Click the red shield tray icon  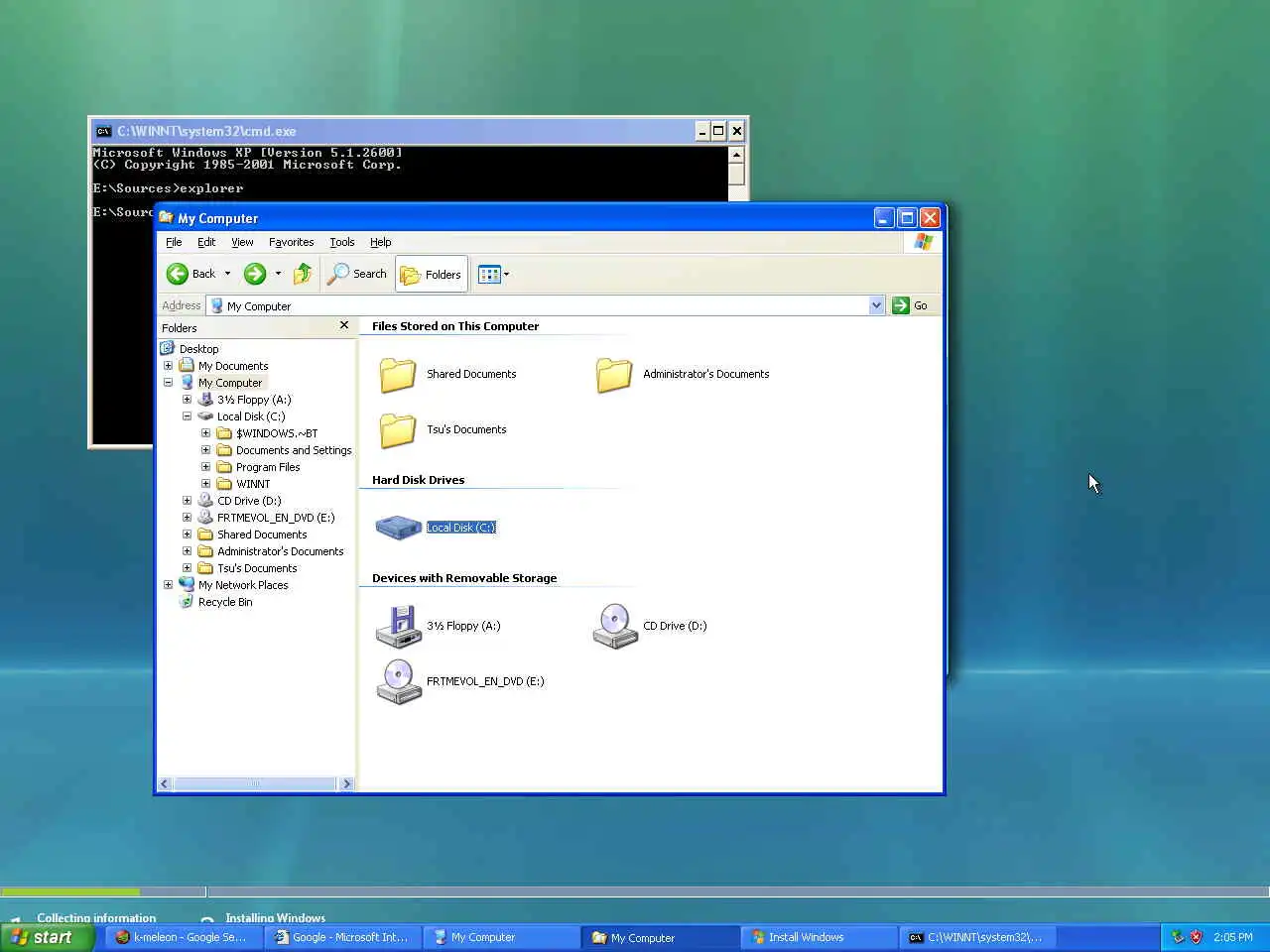tap(1196, 937)
